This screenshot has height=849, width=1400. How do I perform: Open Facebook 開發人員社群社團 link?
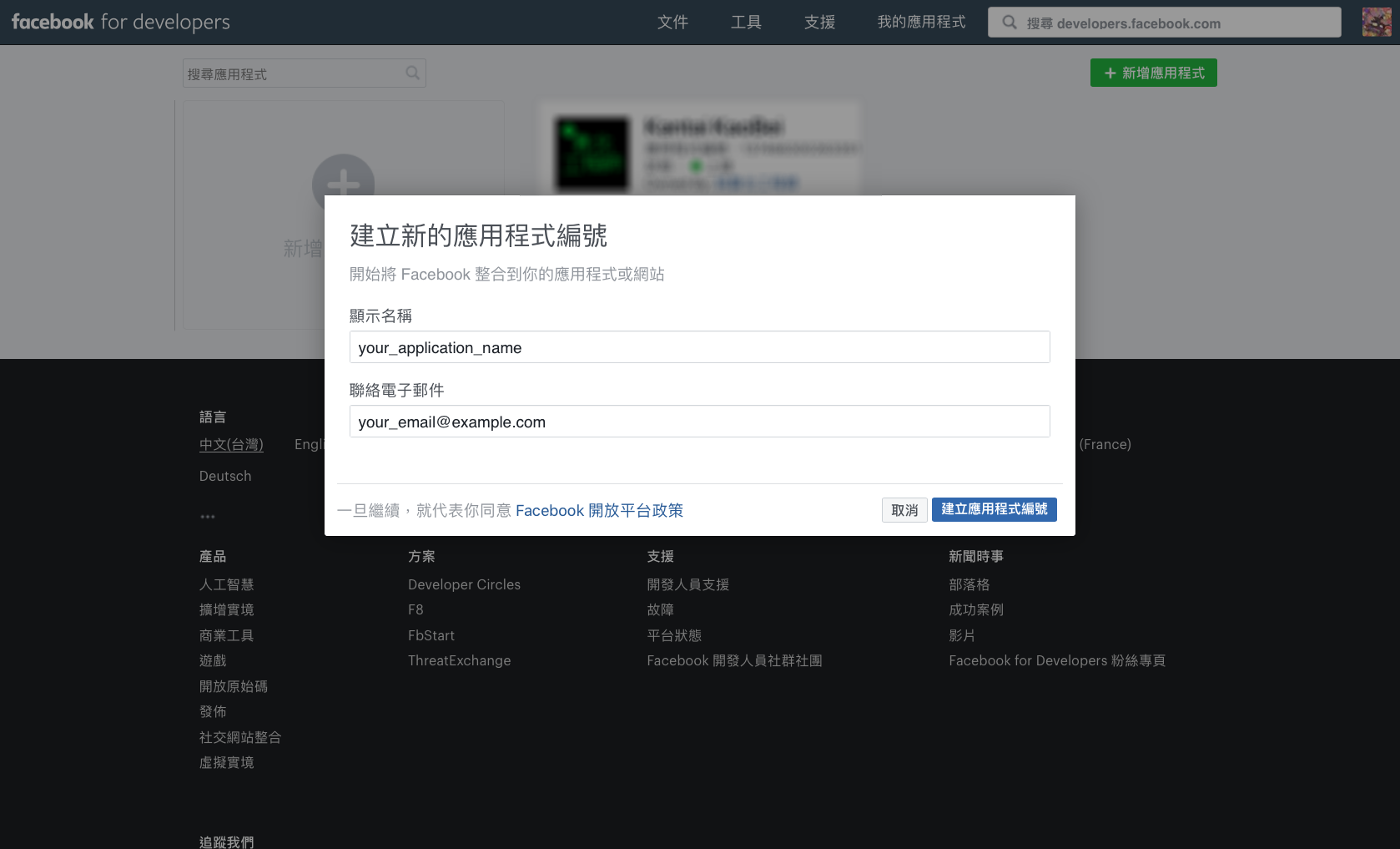[734, 661]
